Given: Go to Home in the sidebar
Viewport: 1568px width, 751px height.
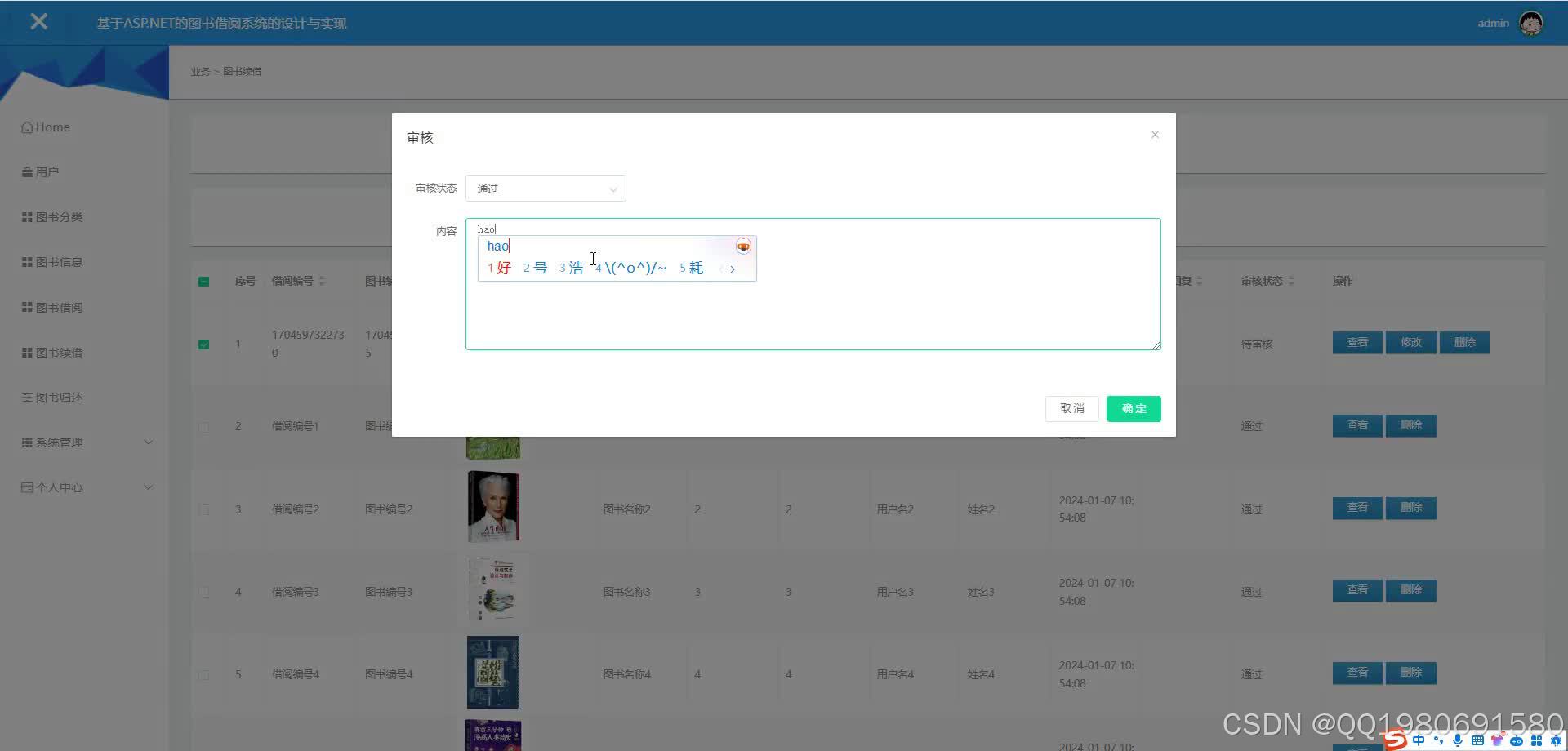Looking at the screenshot, I should point(46,127).
